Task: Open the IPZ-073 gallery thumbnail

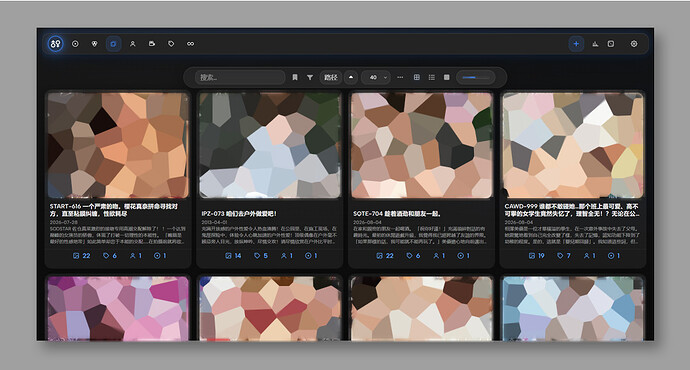Action: 270,145
